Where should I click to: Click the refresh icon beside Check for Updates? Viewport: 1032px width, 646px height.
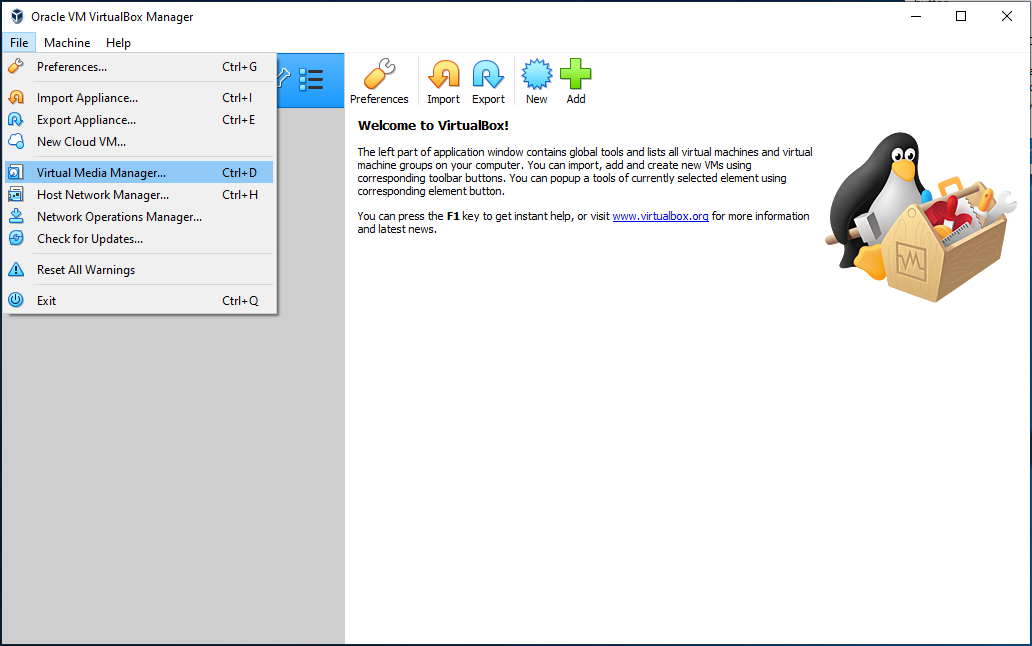pyautogui.click(x=16, y=238)
